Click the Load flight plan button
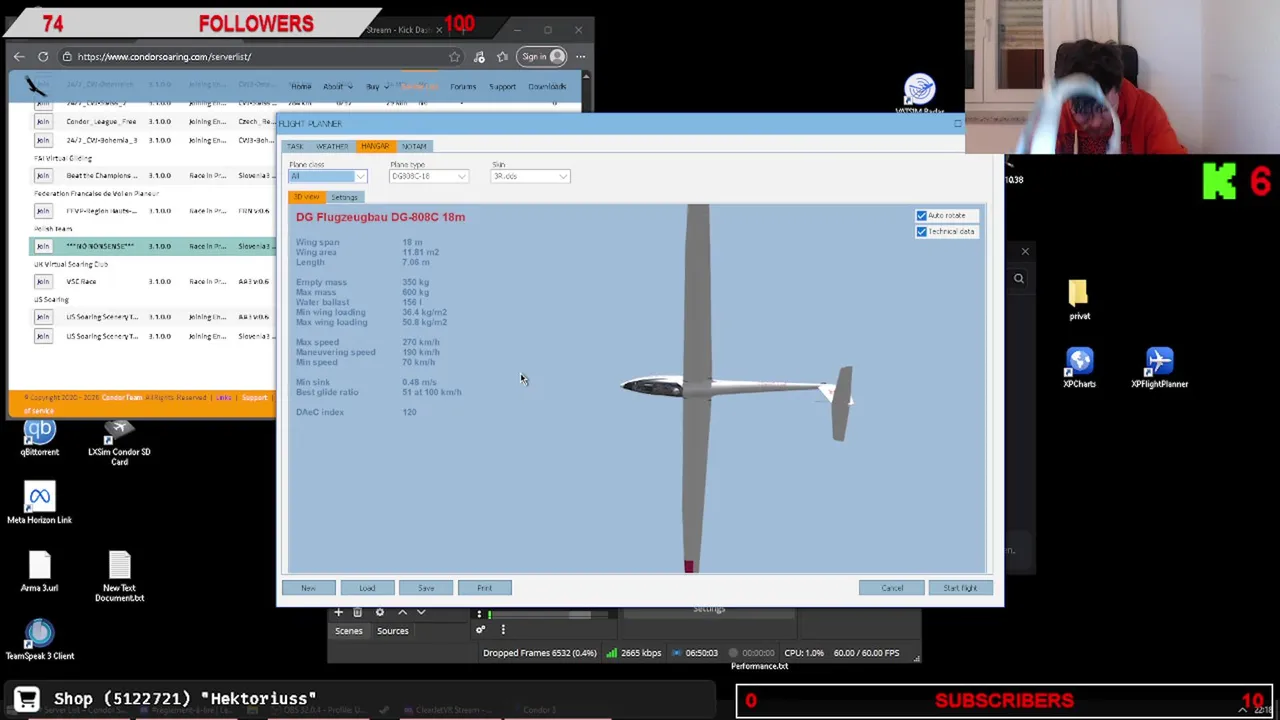 (x=367, y=588)
